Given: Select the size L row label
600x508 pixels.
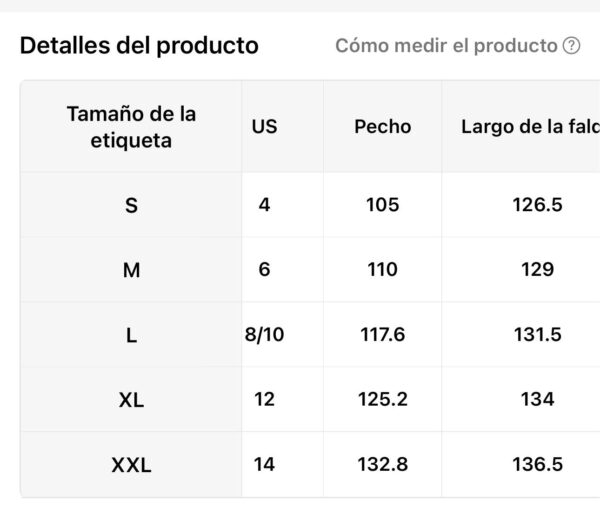Looking at the screenshot, I should [131, 335].
